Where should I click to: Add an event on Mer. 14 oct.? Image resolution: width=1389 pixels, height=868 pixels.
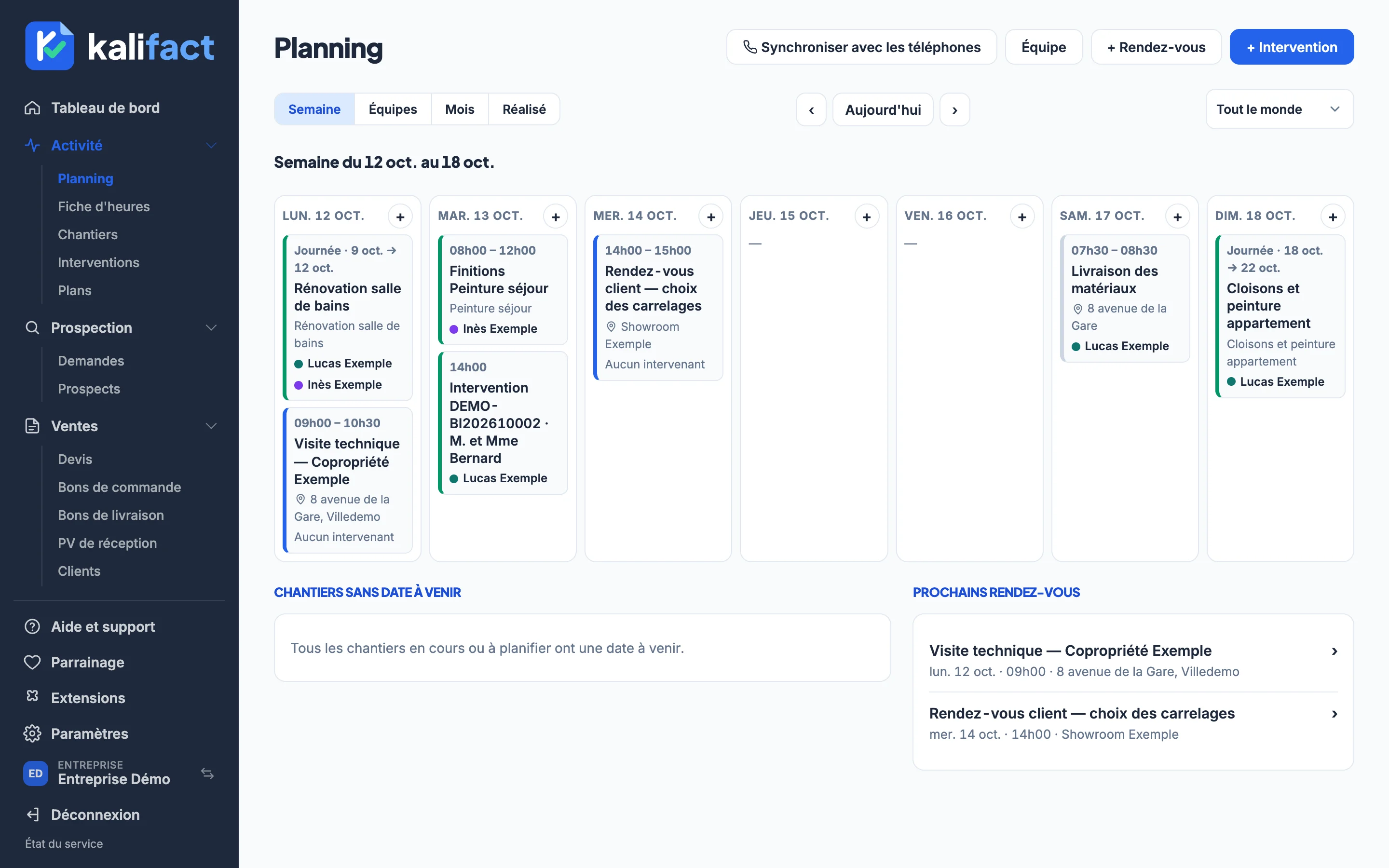coord(711,217)
